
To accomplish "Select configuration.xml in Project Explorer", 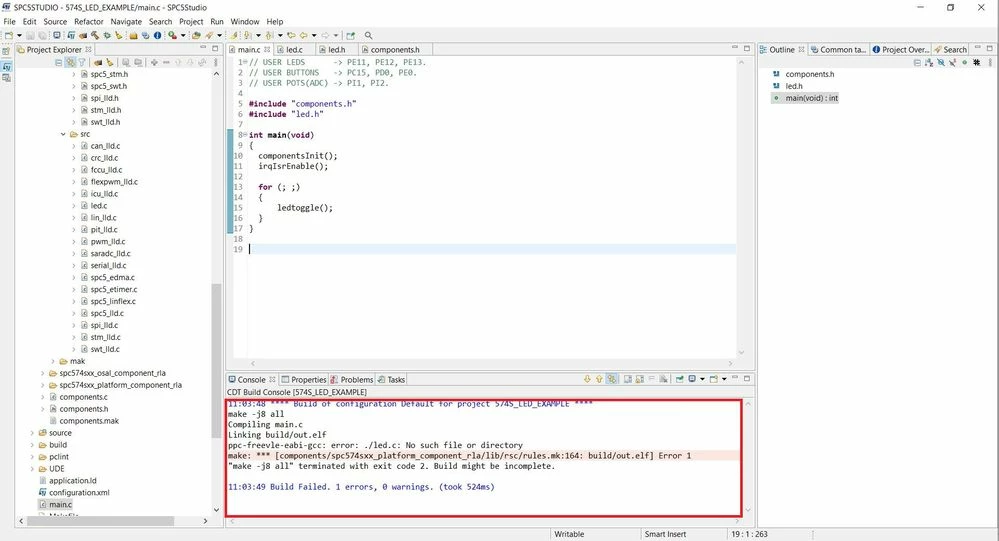I will click(x=79, y=492).
